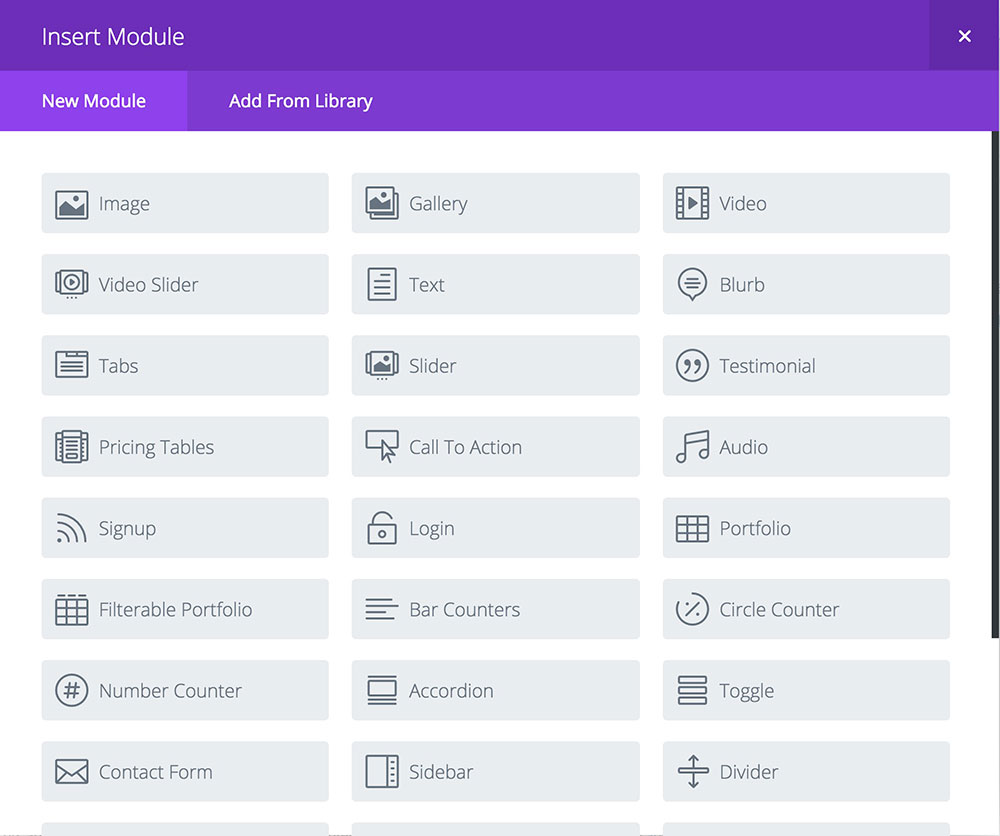Select the Gallery module icon
Viewport: 1000px width, 836px height.
(x=382, y=203)
